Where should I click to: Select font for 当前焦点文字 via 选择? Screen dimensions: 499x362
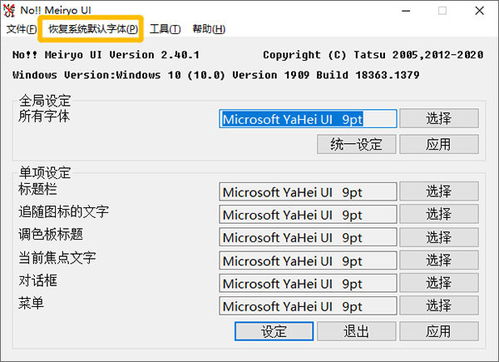[439, 260]
